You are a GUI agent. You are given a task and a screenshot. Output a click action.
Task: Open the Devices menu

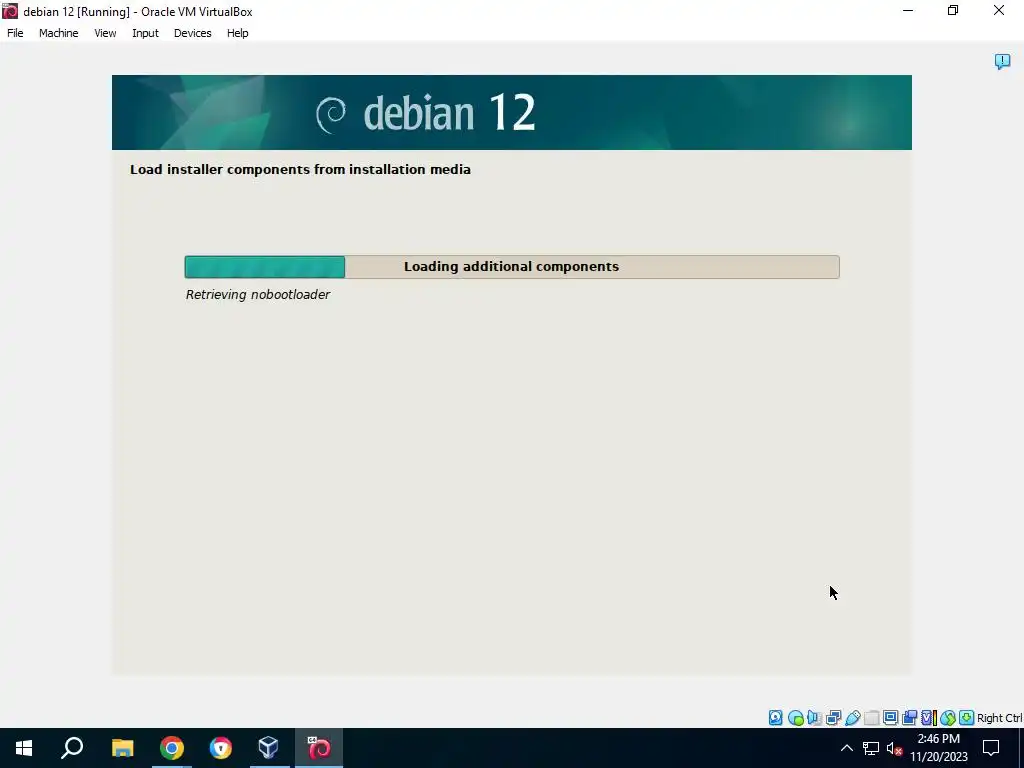(193, 33)
